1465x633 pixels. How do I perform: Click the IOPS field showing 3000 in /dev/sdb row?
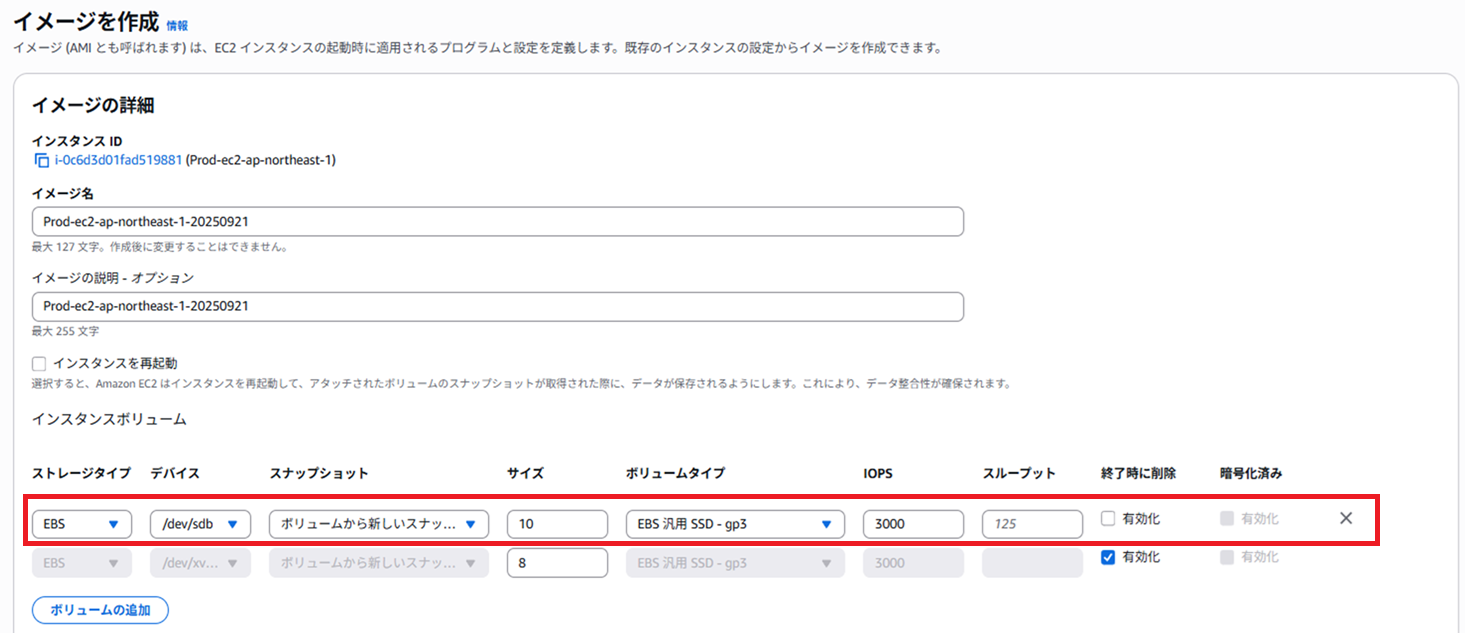click(913, 524)
